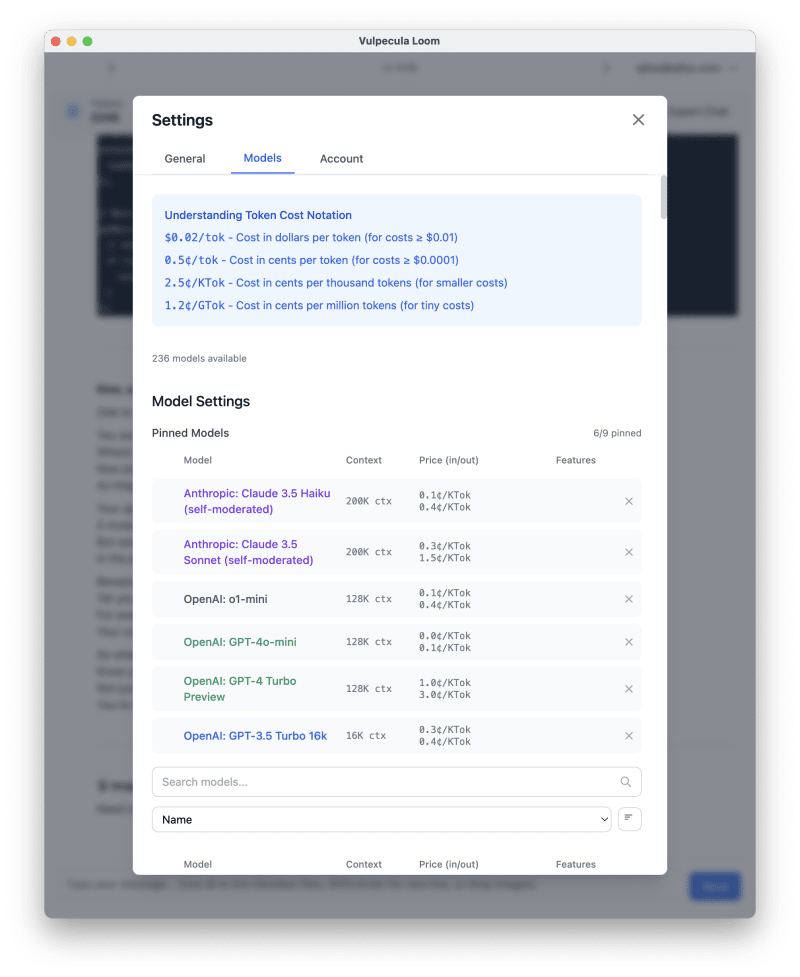Open OpenAI: GPT-3.5 Turbo 16k link

255,736
